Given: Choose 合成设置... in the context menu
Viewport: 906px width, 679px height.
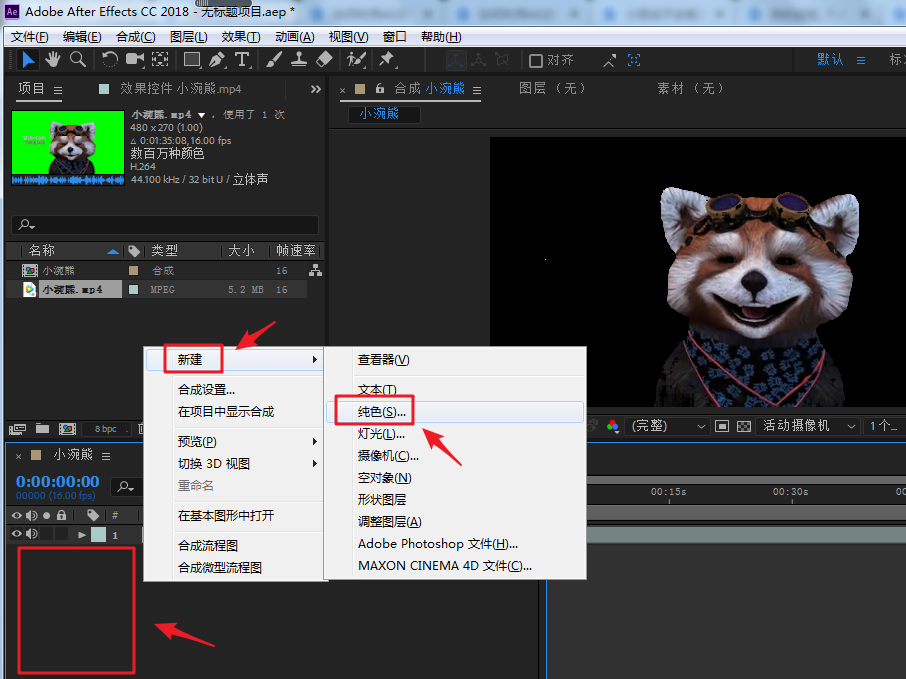Looking at the screenshot, I should [x=233, y=390].
